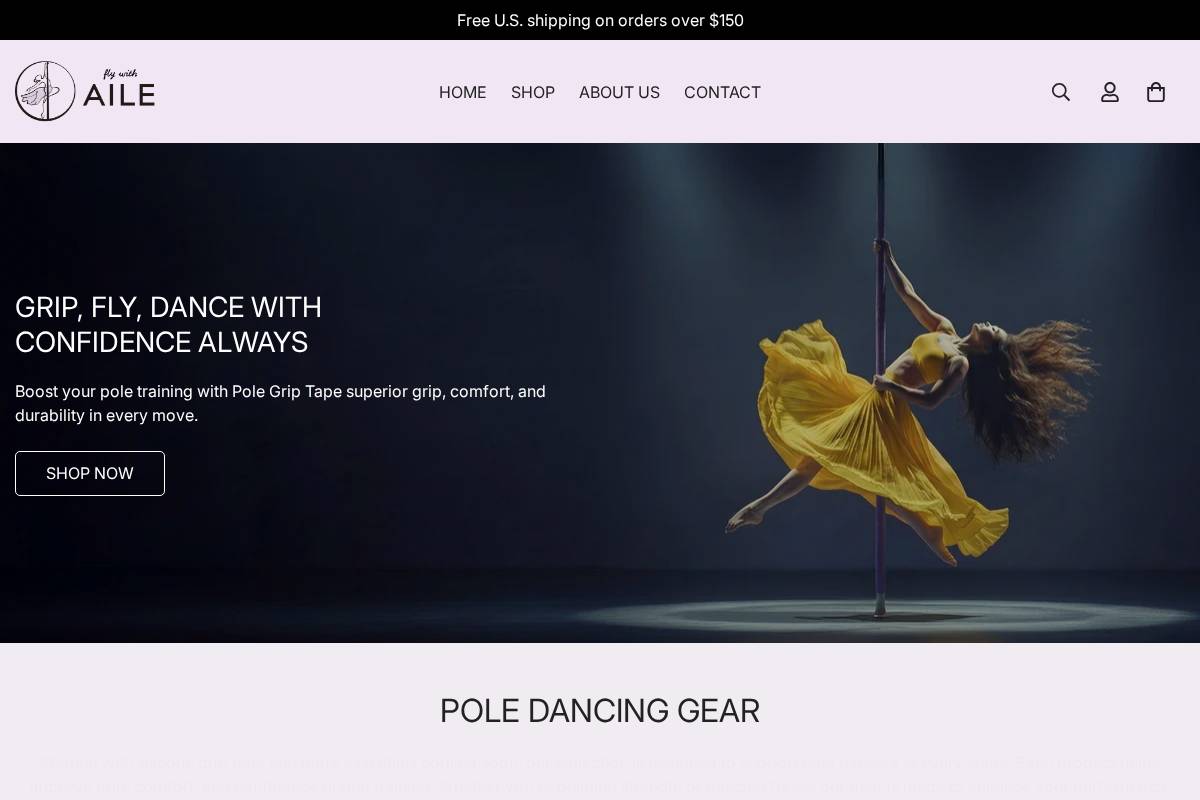This screenshot has width=1200, height=800.
Task: Click the 'GRIP, FLY, DANCE' hero heading
Action: coord(168,325)
